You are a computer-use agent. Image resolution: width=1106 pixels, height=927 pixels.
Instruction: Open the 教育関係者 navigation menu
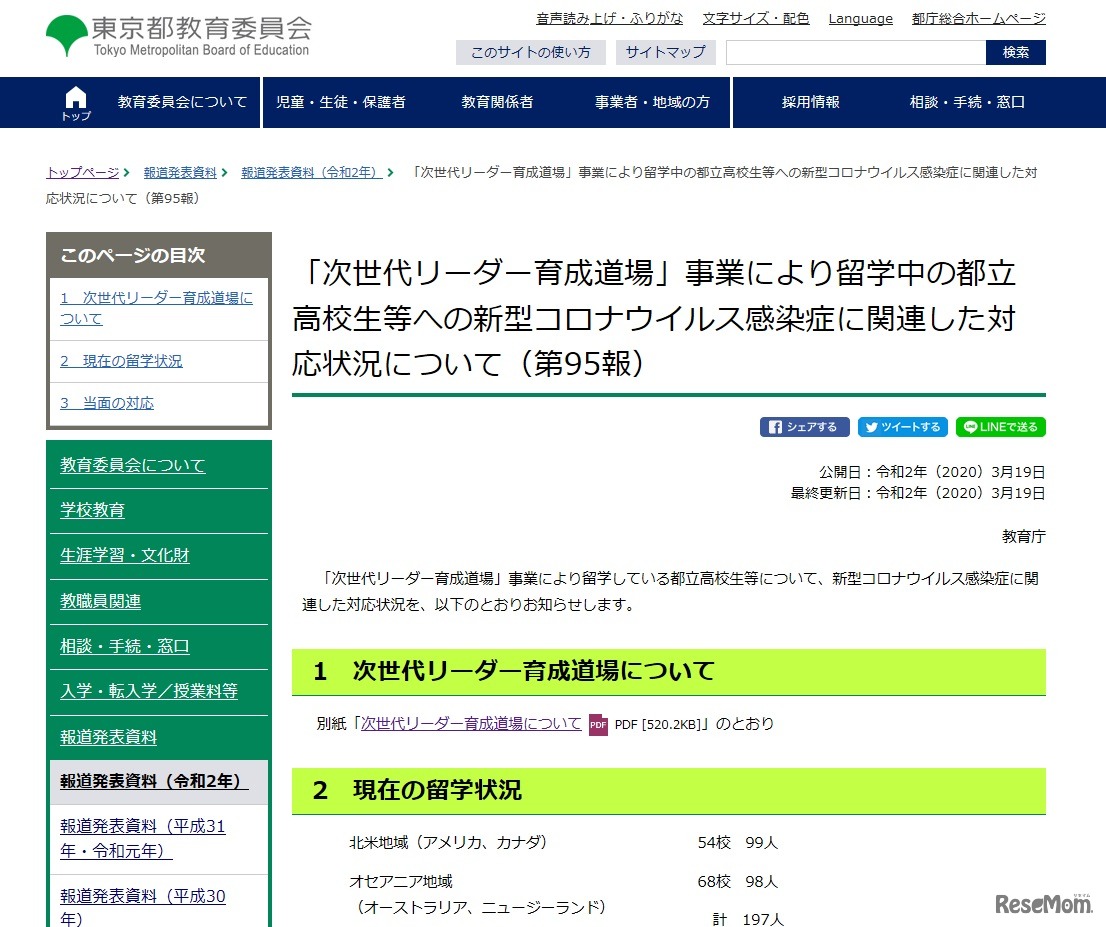pyautogui.click(x=497, y=102)
